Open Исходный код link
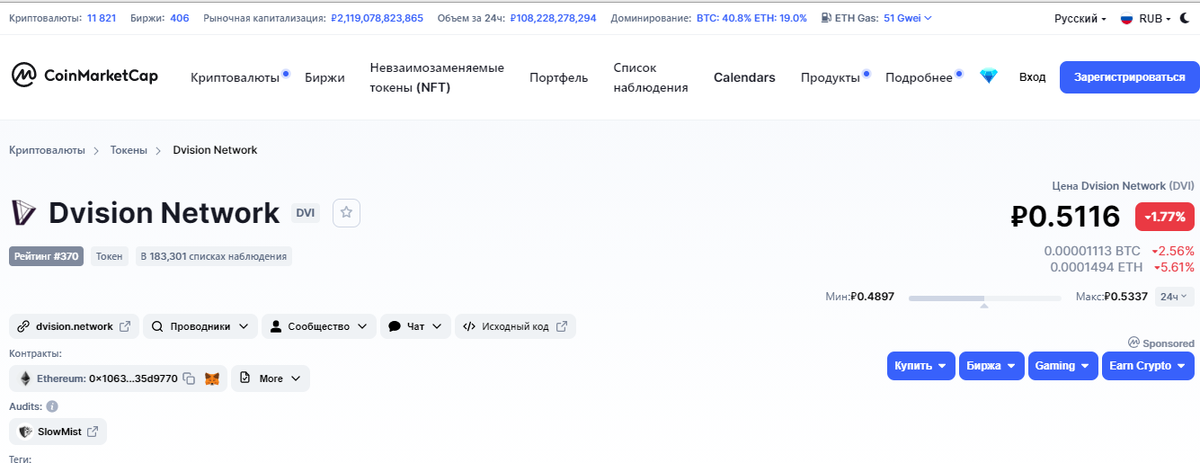The image size is (1200, 463). [515, 326]
